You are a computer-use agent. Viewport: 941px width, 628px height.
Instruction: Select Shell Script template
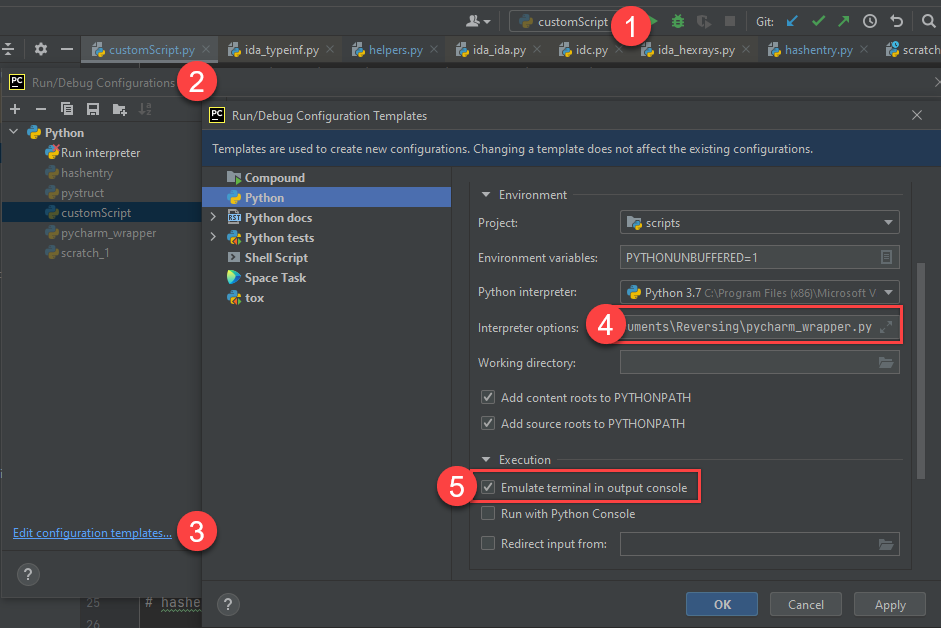[x=276, y=258]
